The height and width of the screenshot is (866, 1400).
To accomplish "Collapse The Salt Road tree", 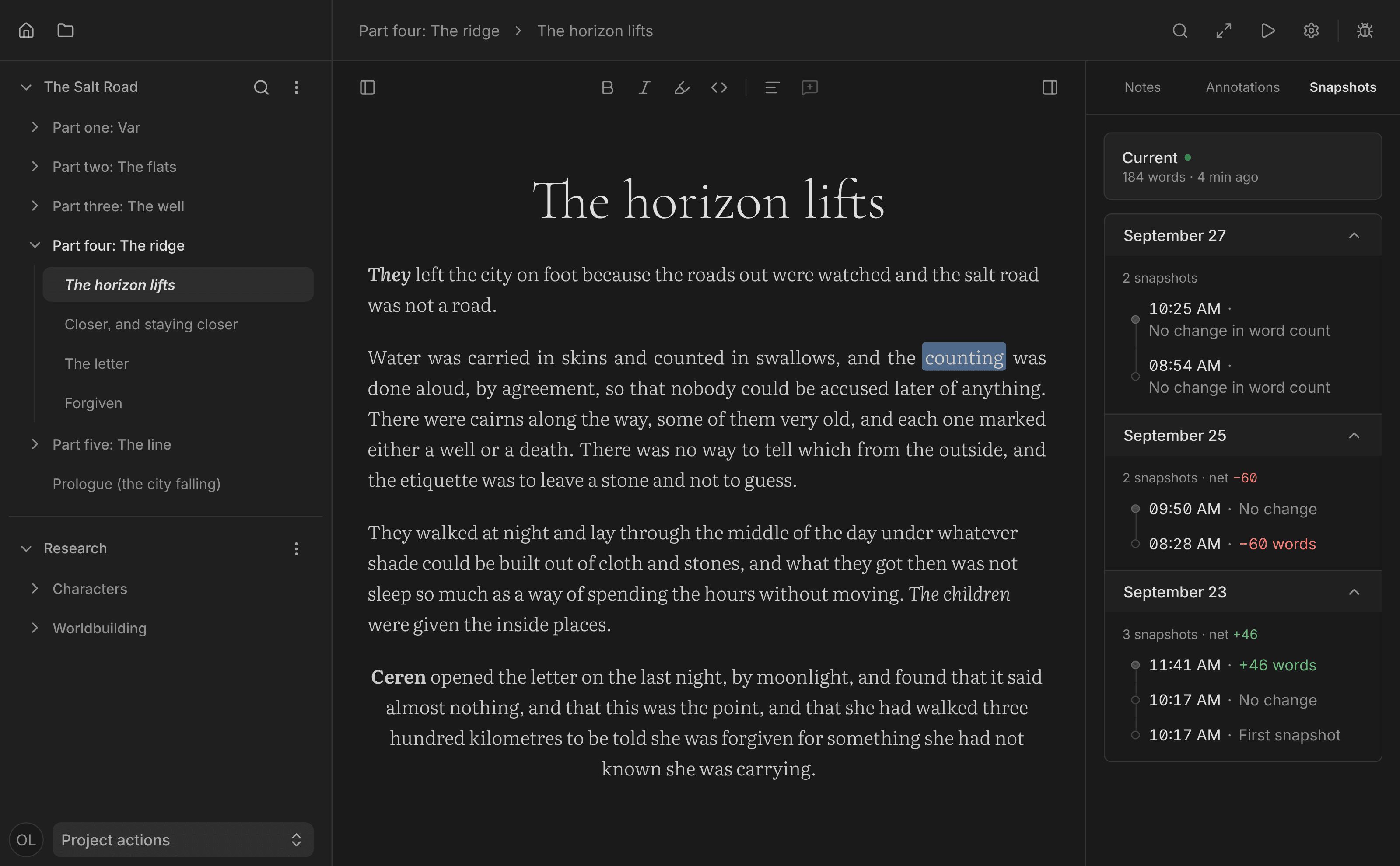I will pos(26,87).
